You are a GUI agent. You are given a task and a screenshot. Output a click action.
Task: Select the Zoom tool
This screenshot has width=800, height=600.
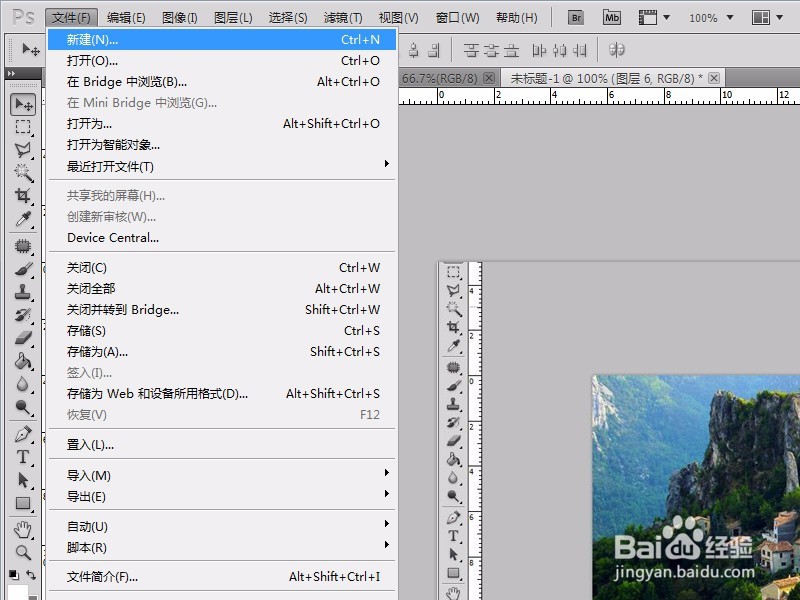coord(22,549)
